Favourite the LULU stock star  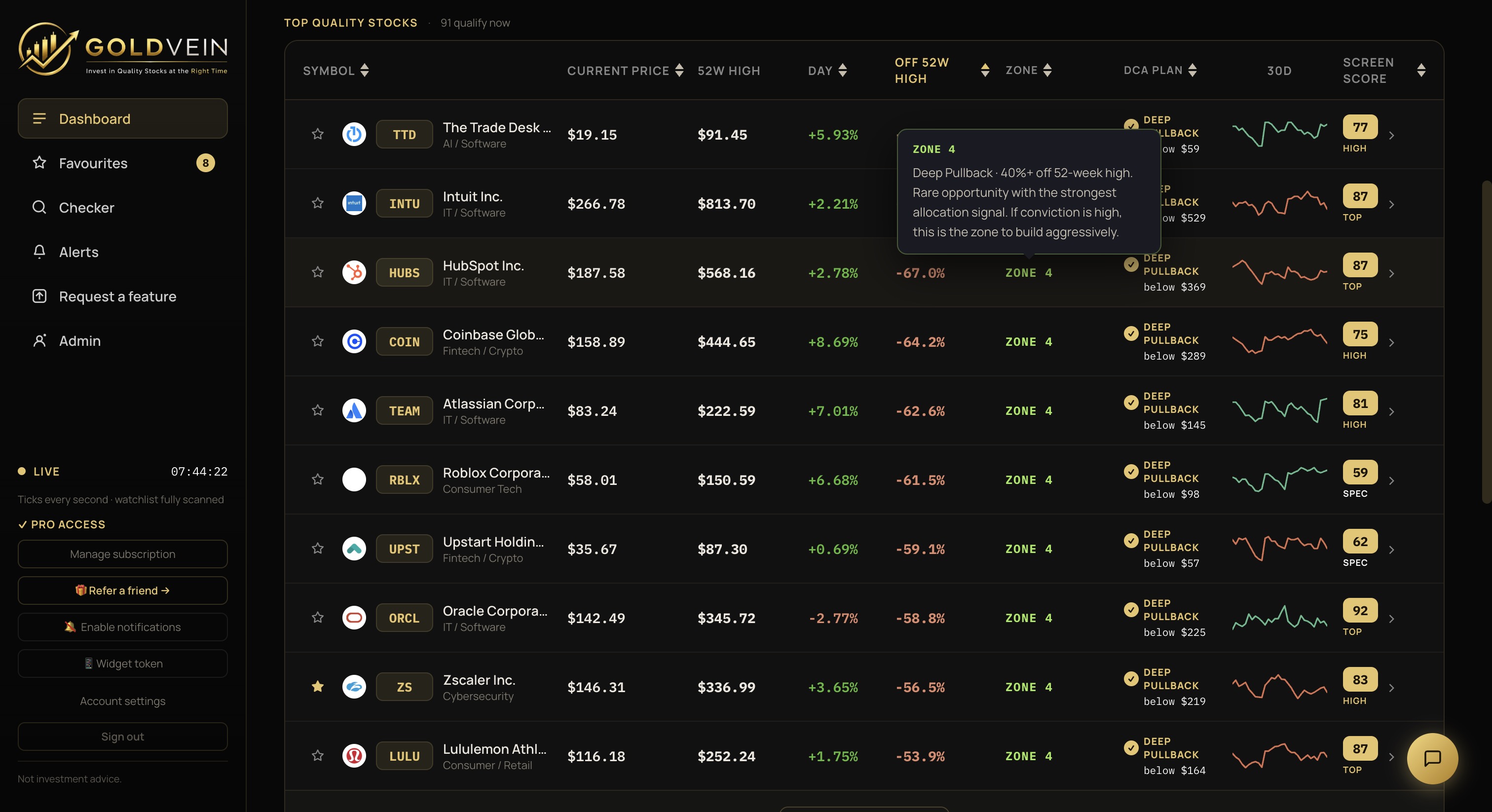point(317,756)
